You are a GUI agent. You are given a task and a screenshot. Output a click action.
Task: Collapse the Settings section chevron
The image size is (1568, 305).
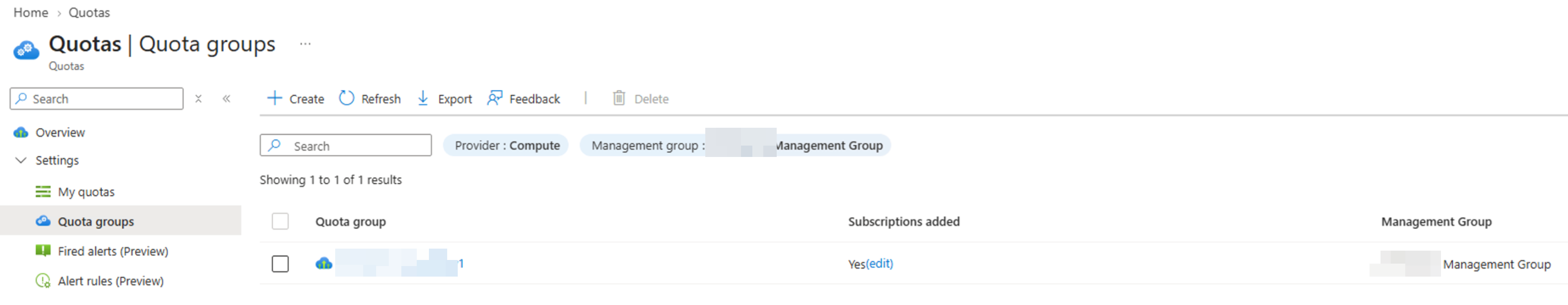[21, 160]
